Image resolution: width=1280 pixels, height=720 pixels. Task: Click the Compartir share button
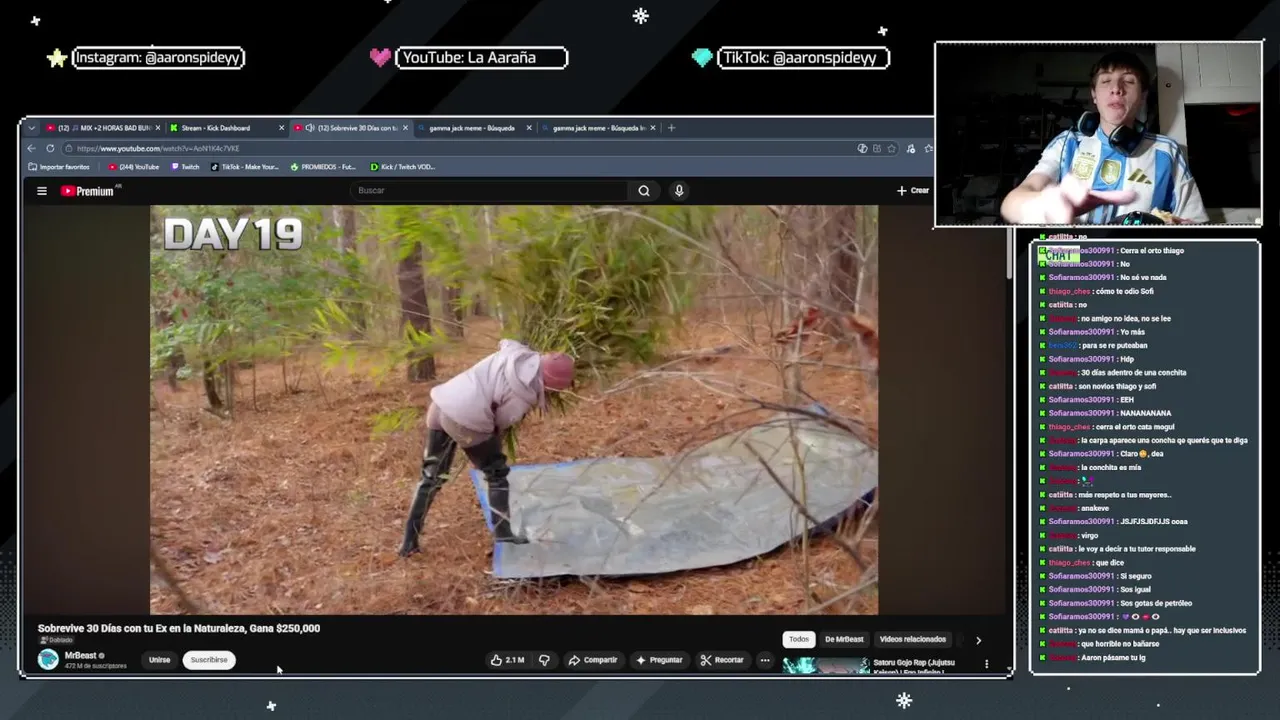tap(593, 660)
